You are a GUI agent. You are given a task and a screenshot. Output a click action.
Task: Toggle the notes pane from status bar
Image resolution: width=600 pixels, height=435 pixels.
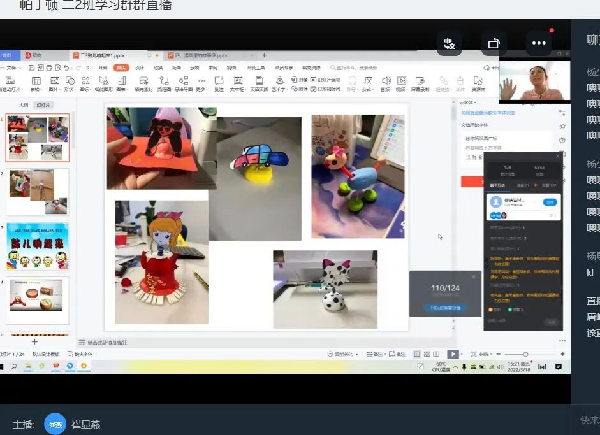tap(375, 354)
